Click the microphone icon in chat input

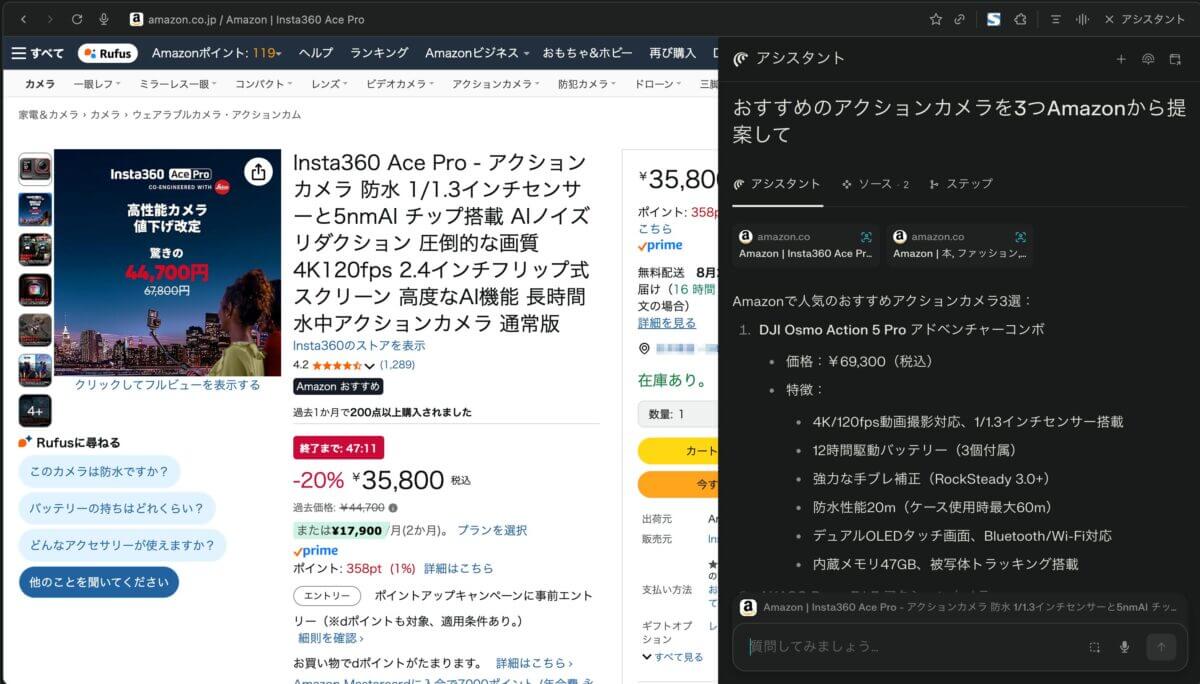click(x=1124, y=647)
